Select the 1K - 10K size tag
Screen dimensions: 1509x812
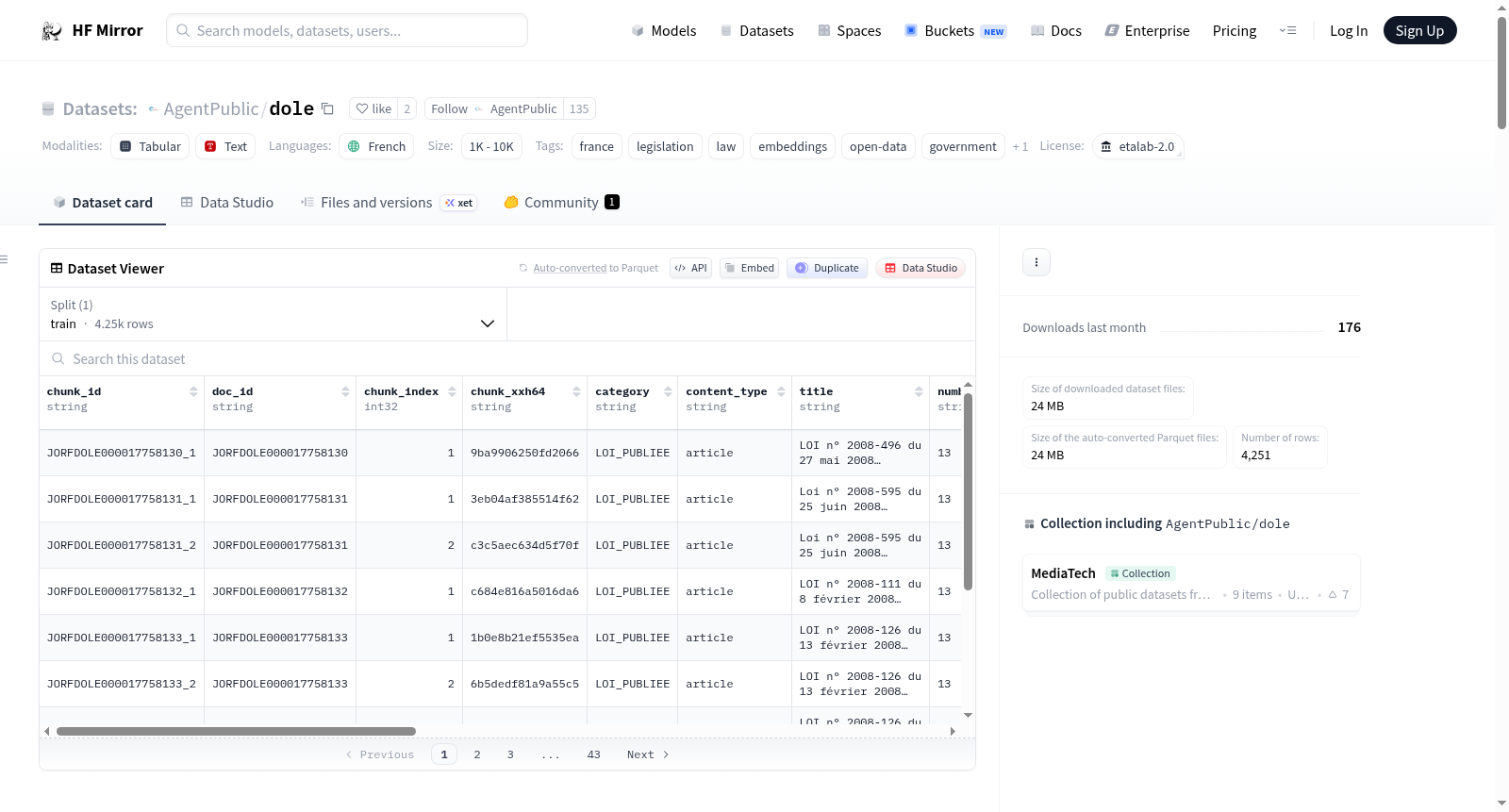(x=491, y=146)
